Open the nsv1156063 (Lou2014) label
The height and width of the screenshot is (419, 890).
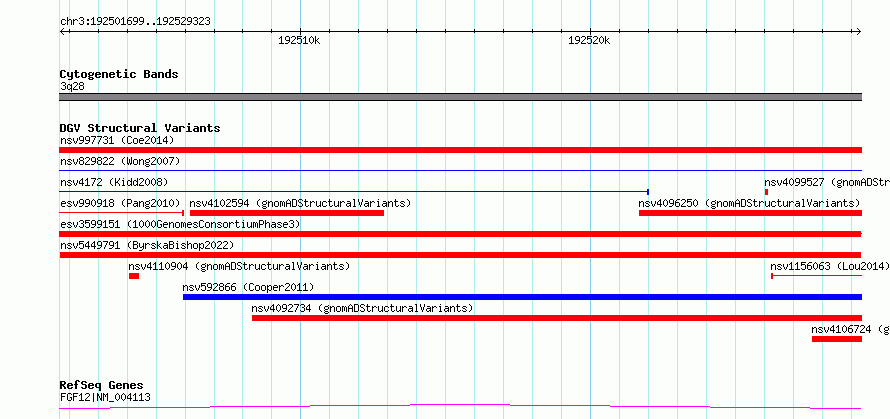click(829, 266)
